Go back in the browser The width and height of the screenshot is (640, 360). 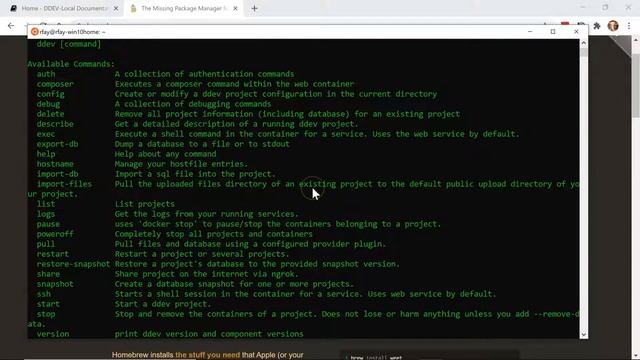(11, 25)
